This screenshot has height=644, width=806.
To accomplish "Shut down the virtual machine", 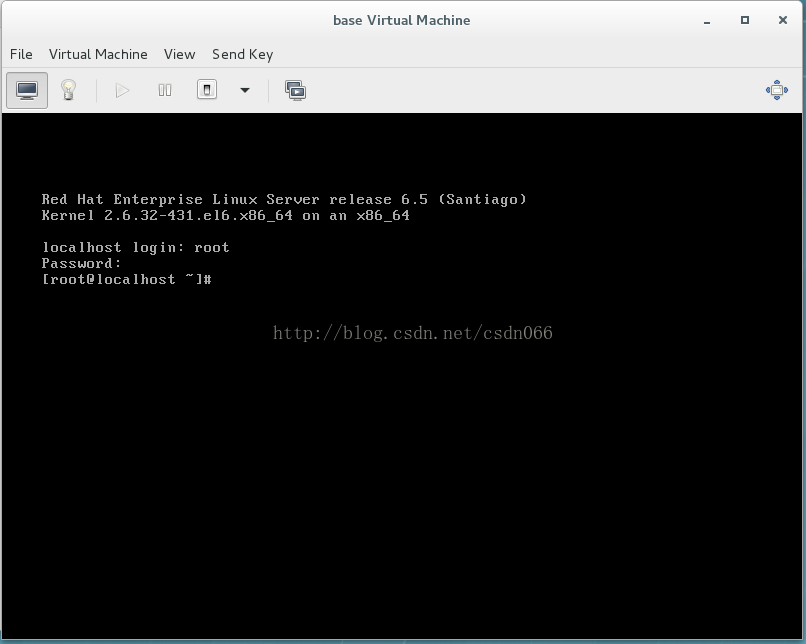I will coord(207,90).
